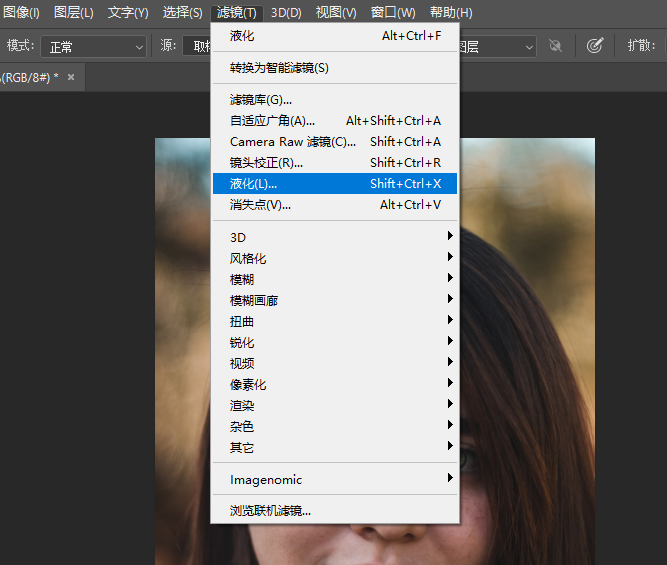Open 滤镜库(G)...
Viewport: 667px width, 565px height.
335,100
